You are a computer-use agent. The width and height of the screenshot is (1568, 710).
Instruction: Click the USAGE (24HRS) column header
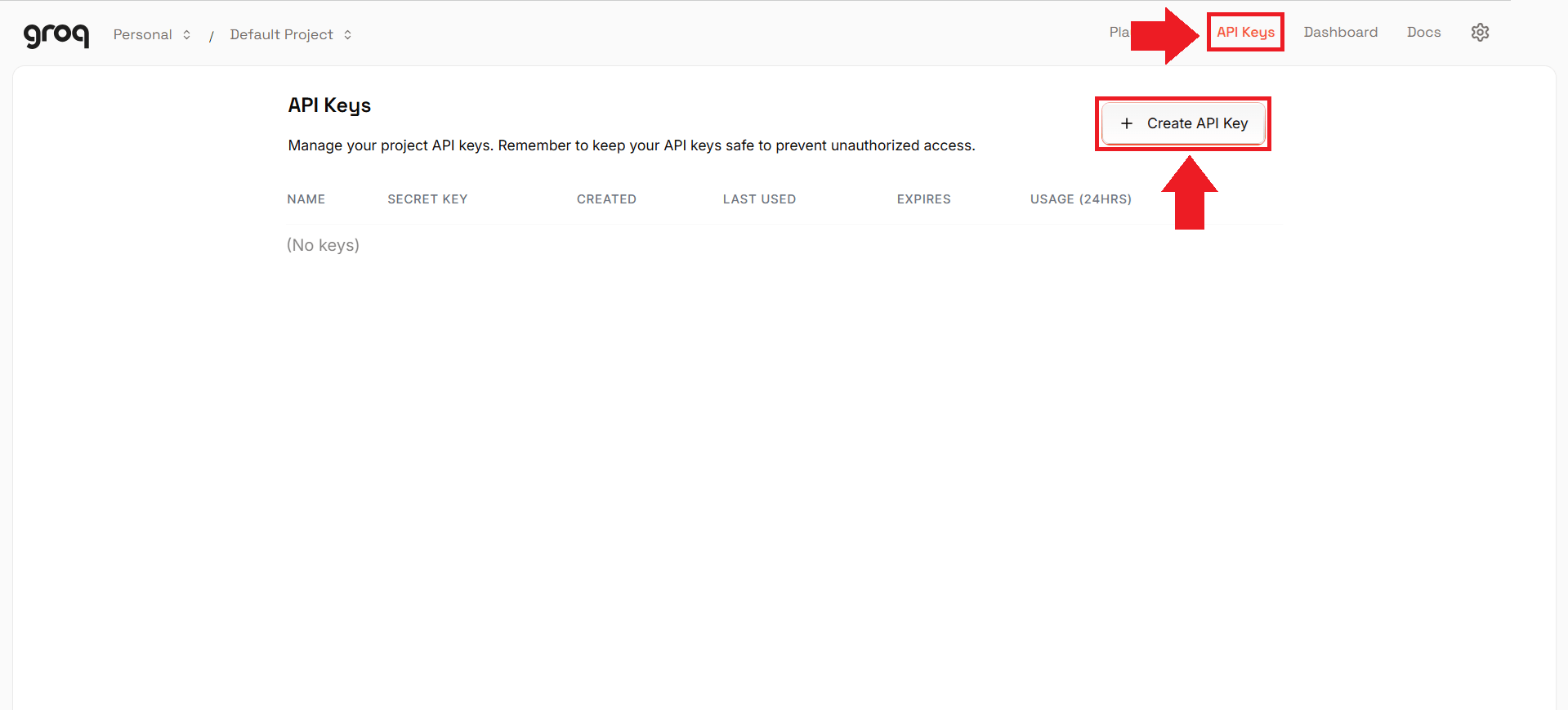[x=1080, y=199]
